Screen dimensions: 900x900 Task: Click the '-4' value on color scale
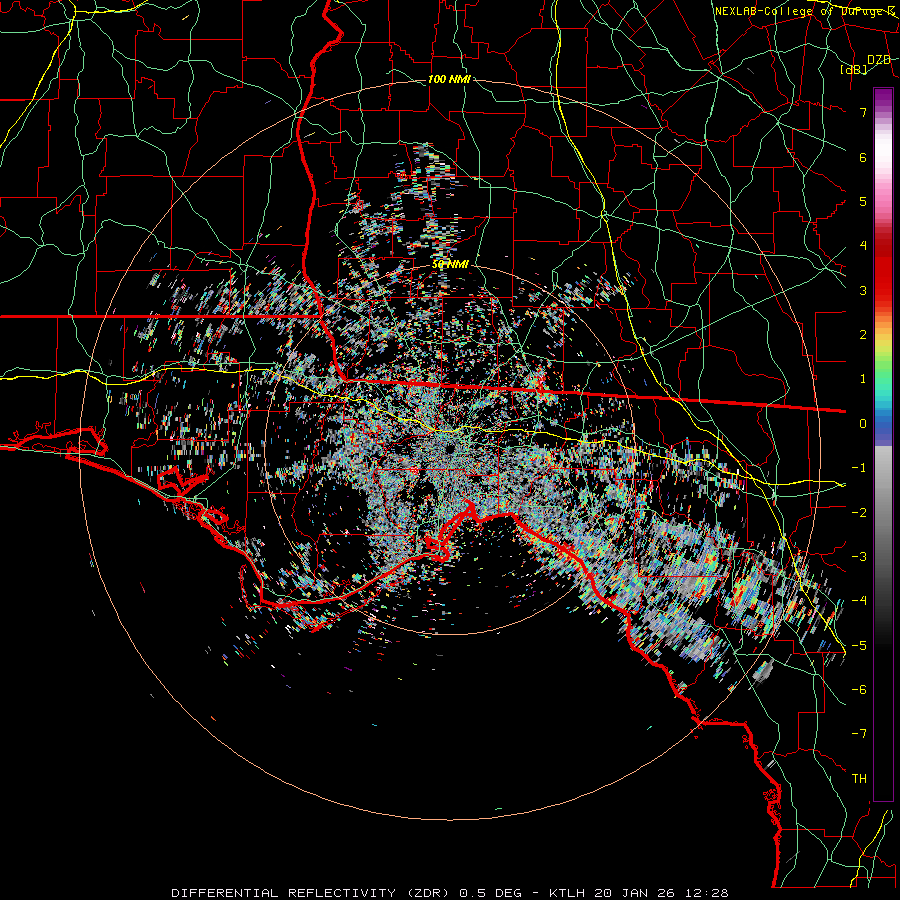tap(859, 601)
